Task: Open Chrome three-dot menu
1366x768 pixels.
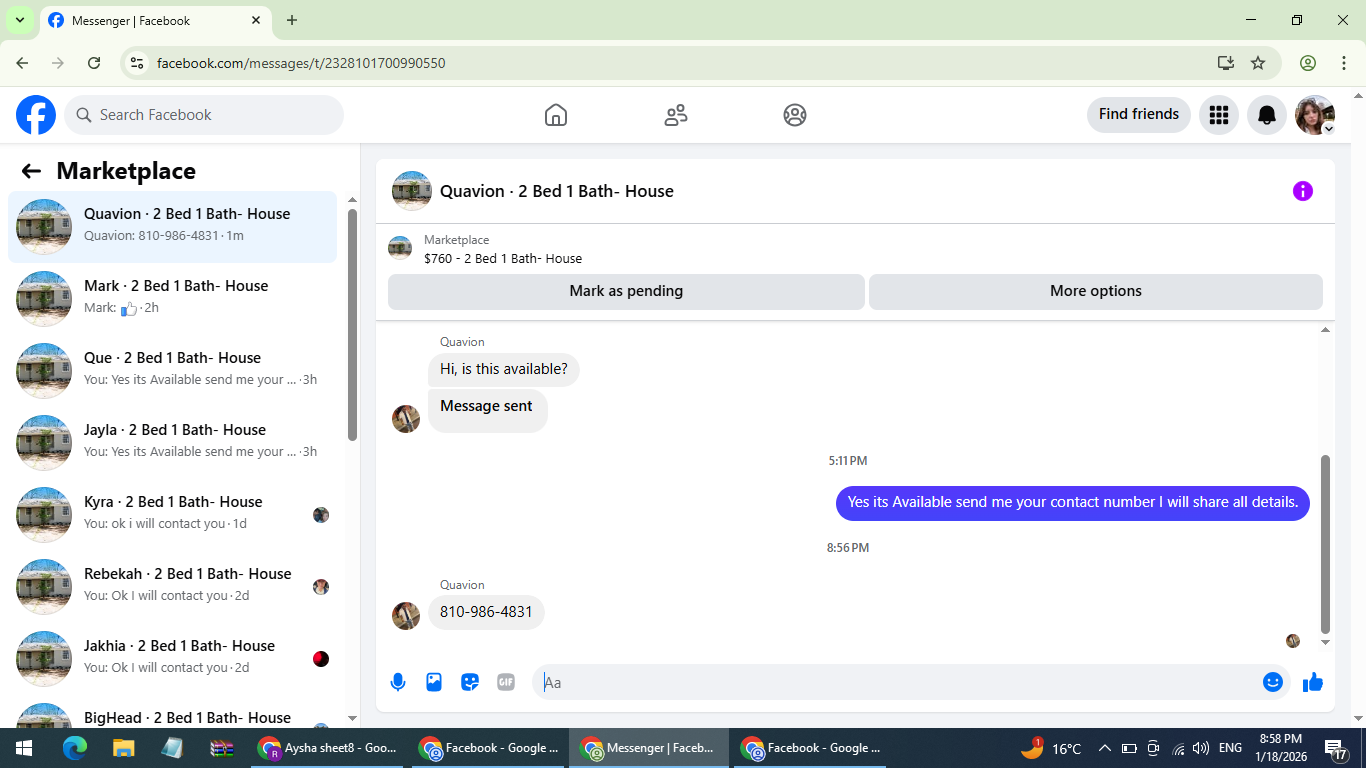Action: (1344, 63)
